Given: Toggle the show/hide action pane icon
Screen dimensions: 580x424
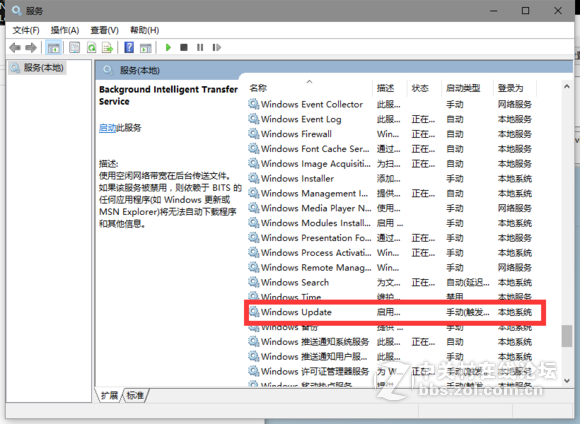Looking at the screenshot, I should (x=146, y=47).
